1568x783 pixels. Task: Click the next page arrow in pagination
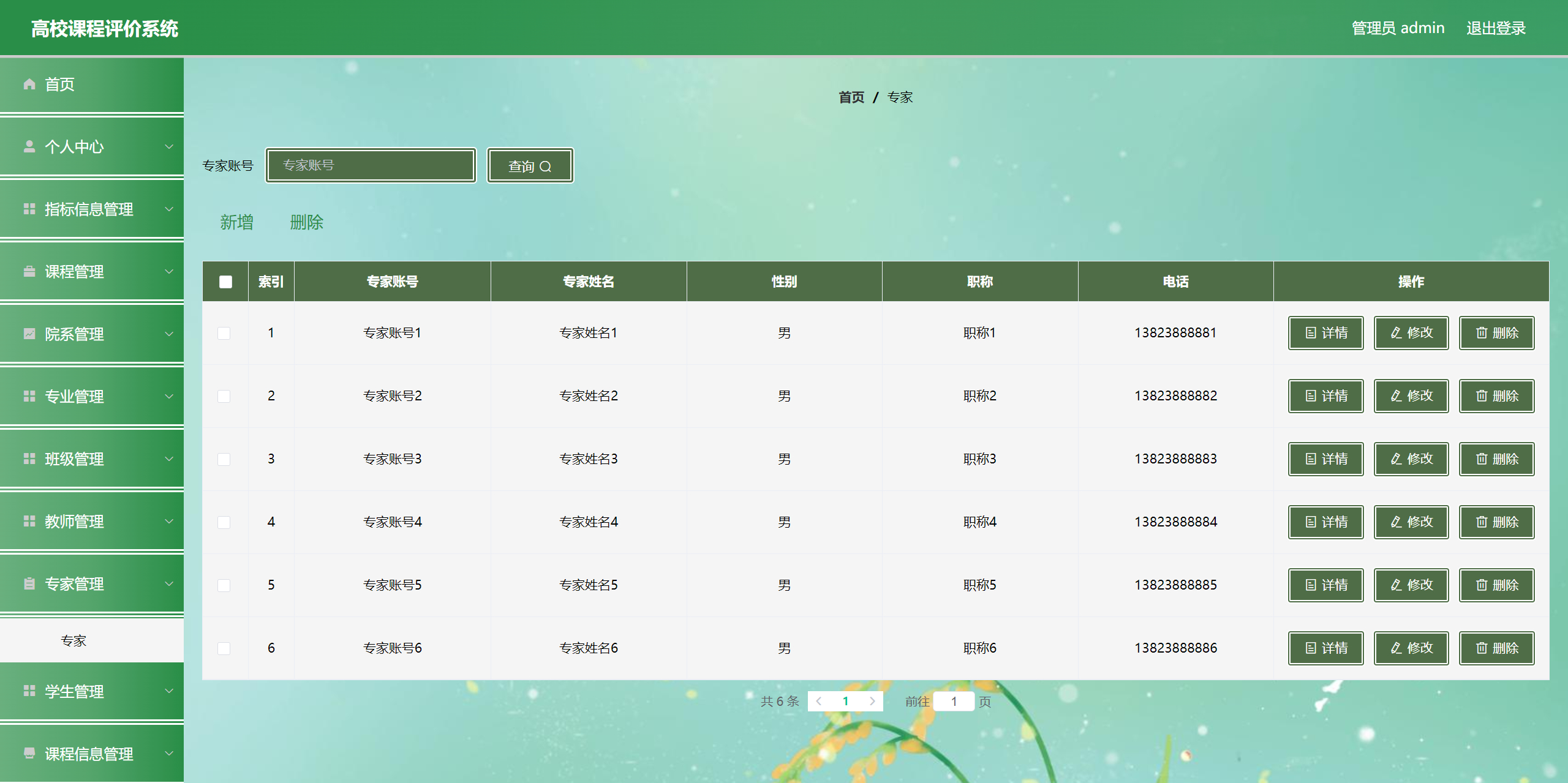(872, 702)
